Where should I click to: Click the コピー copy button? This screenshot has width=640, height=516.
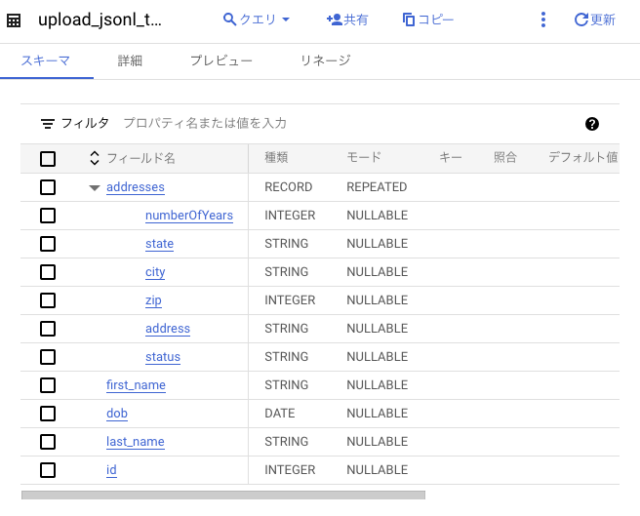click(427, 20)
